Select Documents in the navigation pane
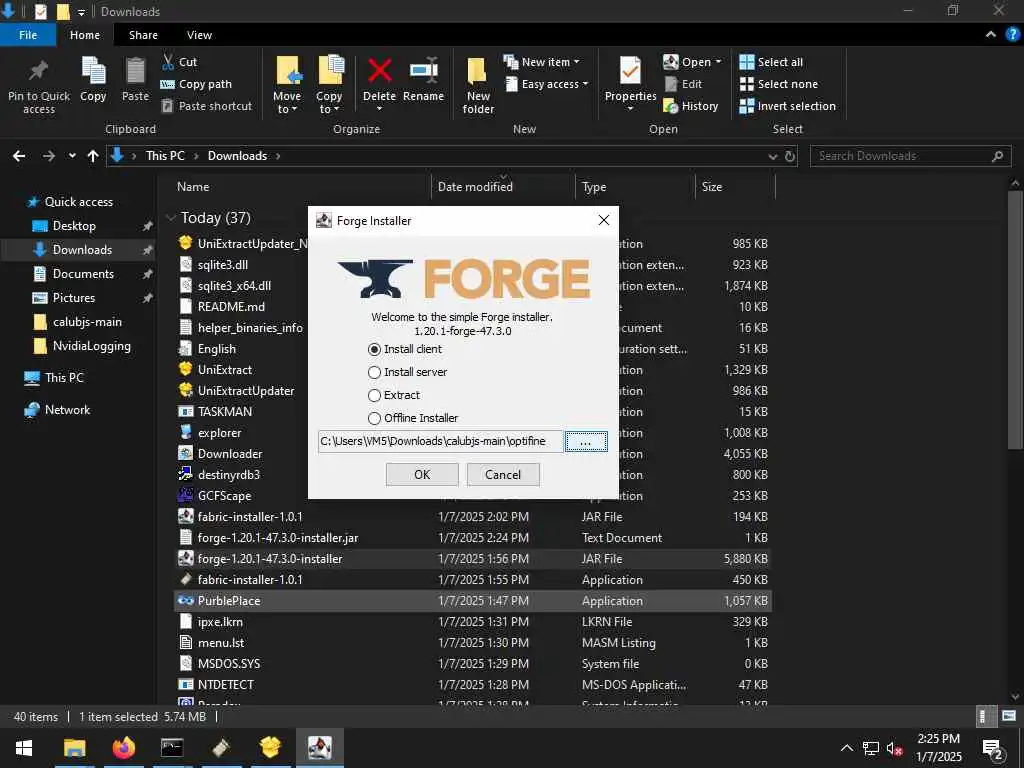Viewport: 1024px width, 768px height. click(83, 274)
